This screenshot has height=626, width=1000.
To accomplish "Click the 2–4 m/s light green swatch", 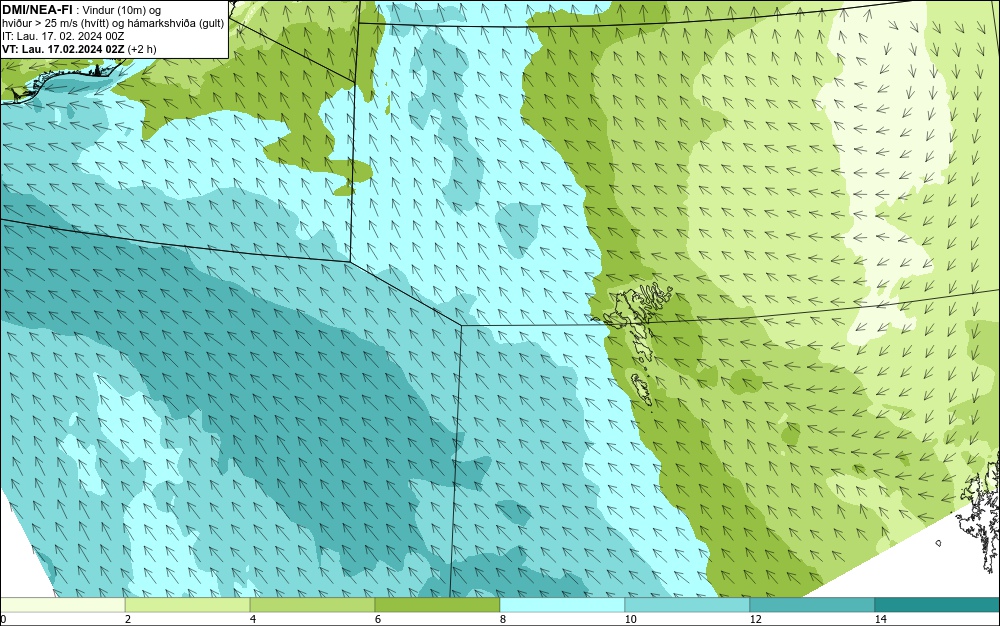I will (x=188, y=604).
